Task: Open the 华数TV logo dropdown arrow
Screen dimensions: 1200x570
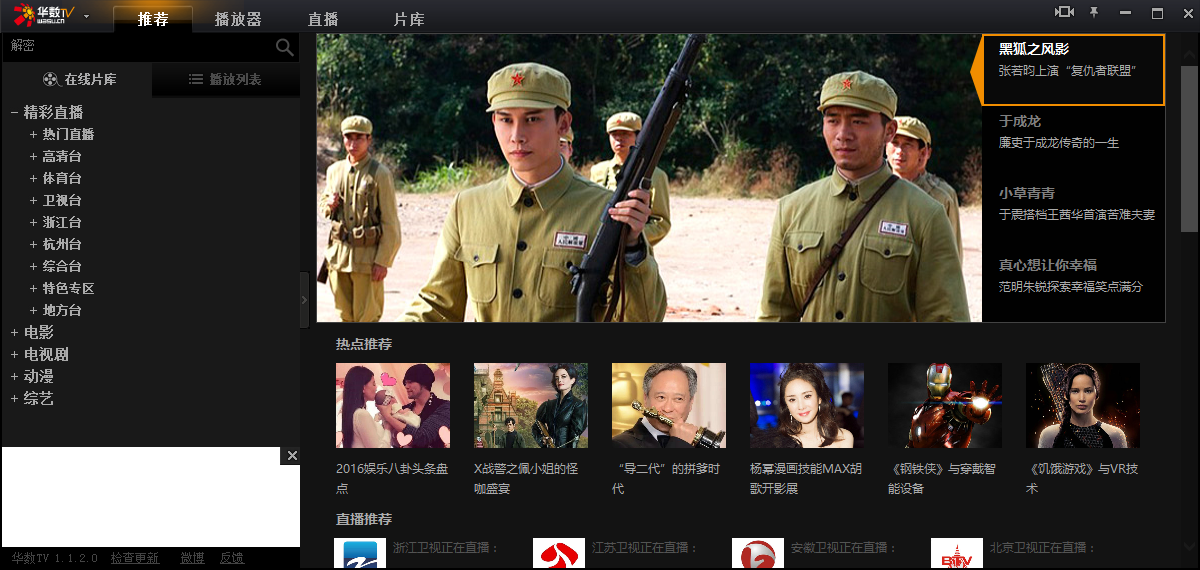Action: click(87, 16)
